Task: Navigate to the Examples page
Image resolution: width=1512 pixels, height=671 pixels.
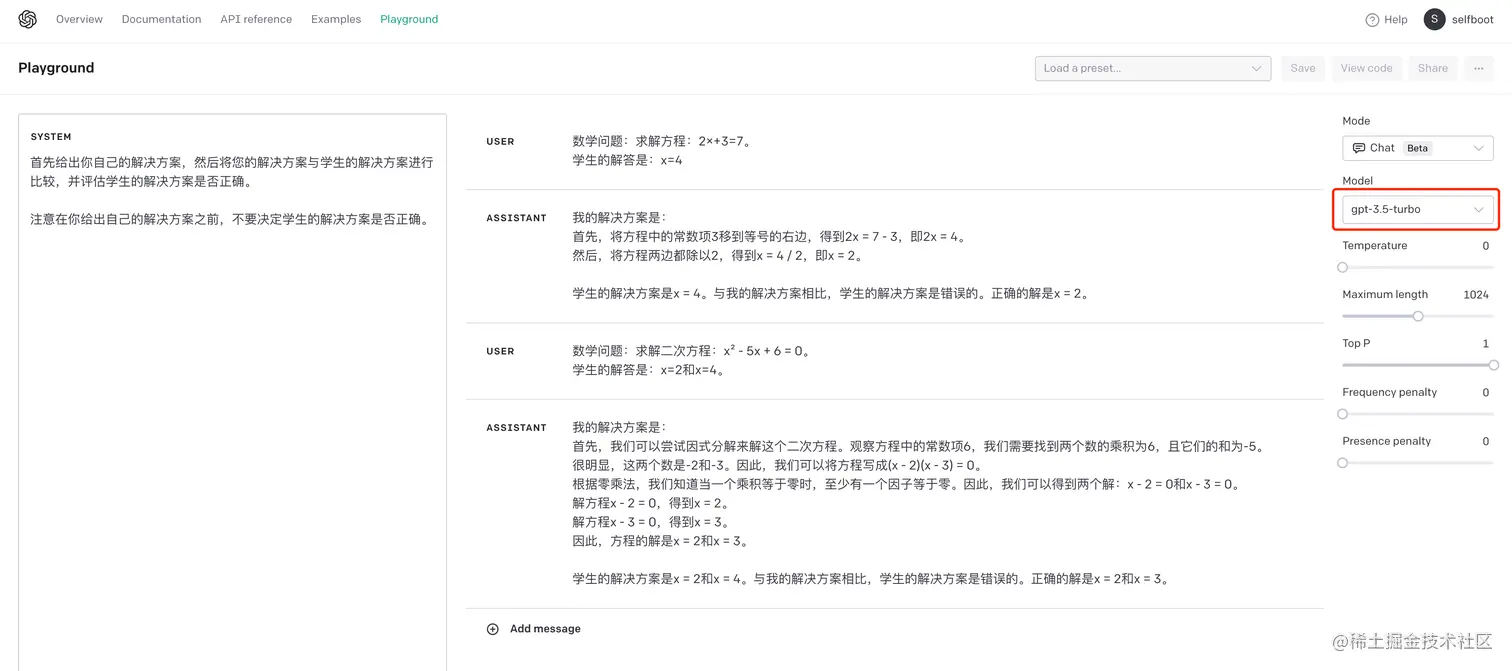Action: 335,19
